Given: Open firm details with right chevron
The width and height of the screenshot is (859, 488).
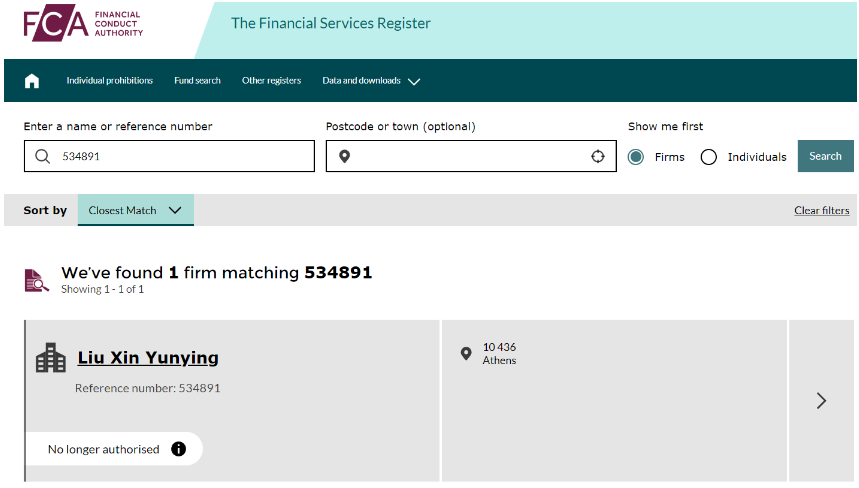Looking at the screenshot, I should [821, 400].
